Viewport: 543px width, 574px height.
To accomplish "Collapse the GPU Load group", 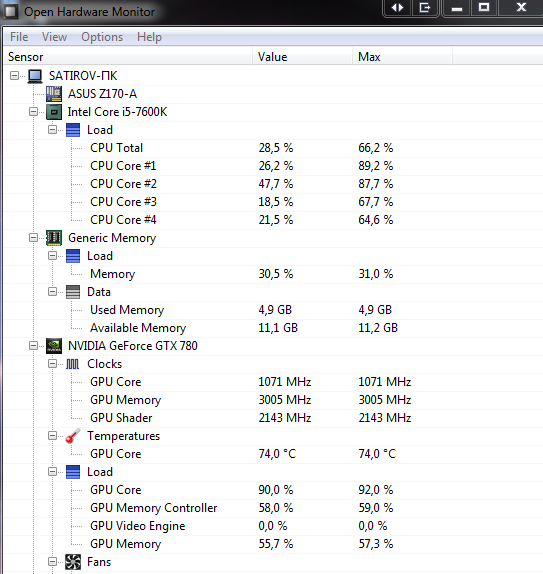I will [x=52, y=472].
